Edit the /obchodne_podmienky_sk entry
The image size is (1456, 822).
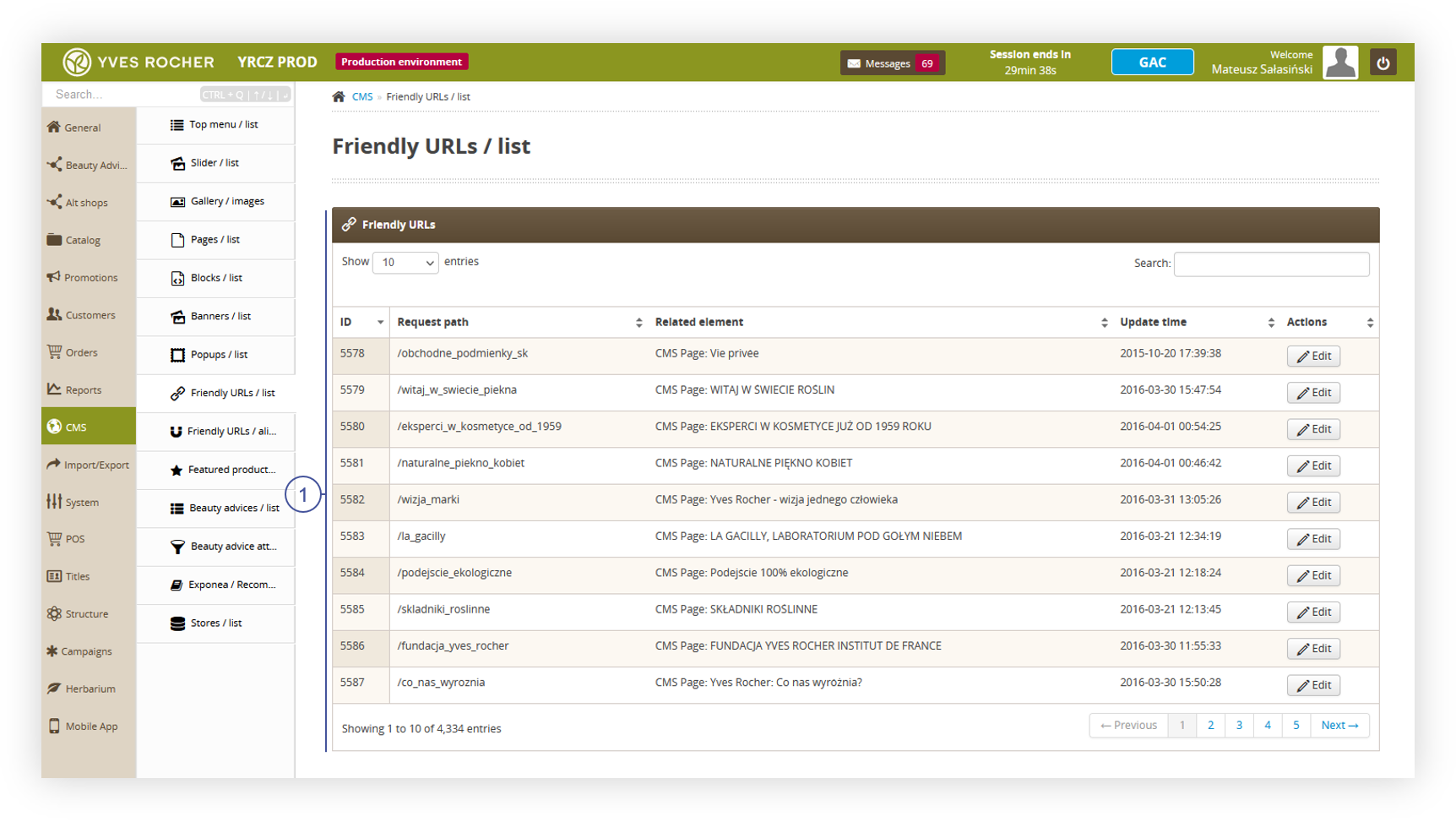point(1313,357)
